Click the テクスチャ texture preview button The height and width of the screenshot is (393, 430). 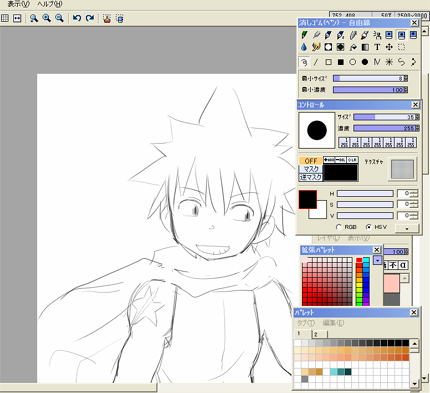402,169
